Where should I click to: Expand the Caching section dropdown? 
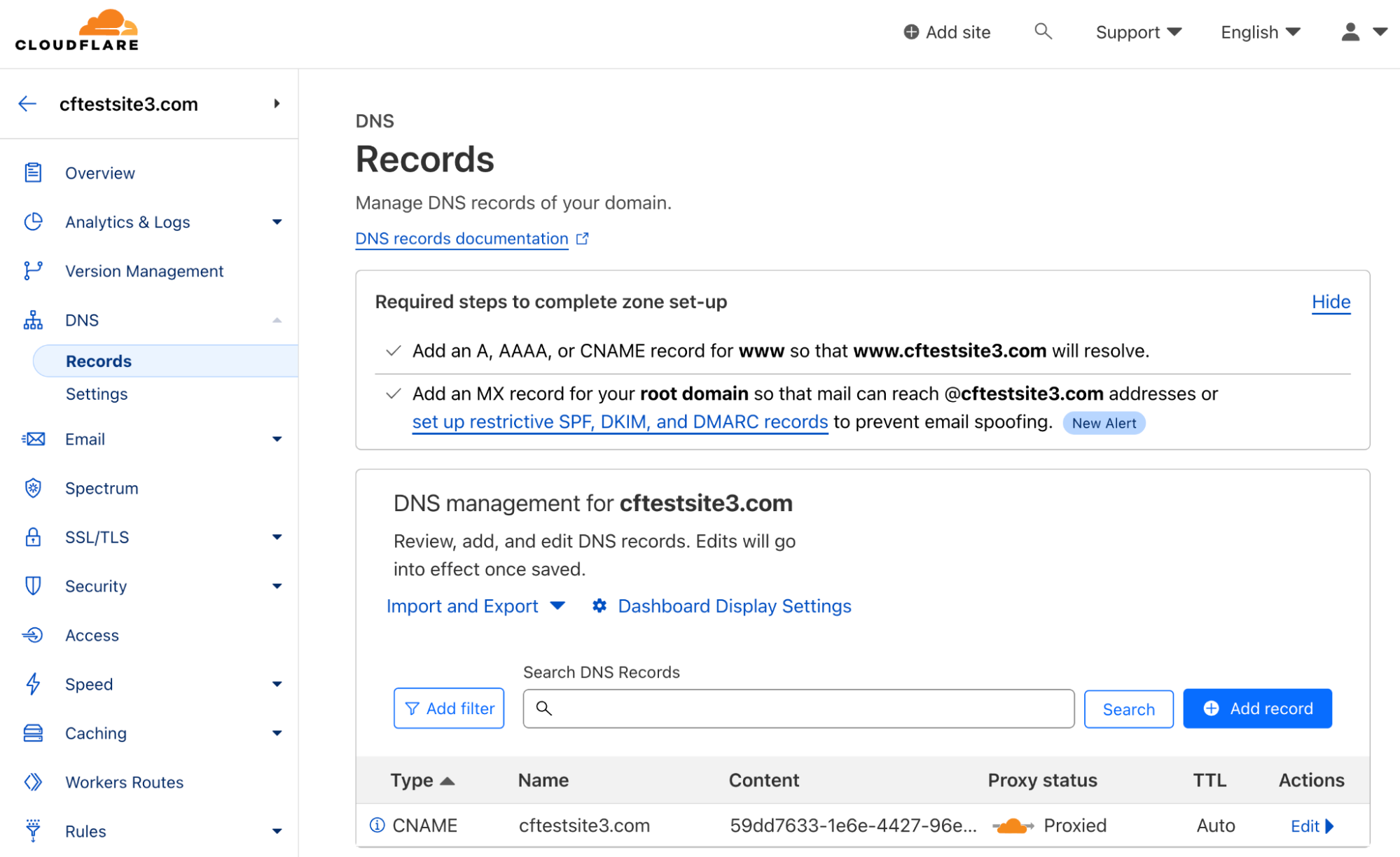pos(277,733)
